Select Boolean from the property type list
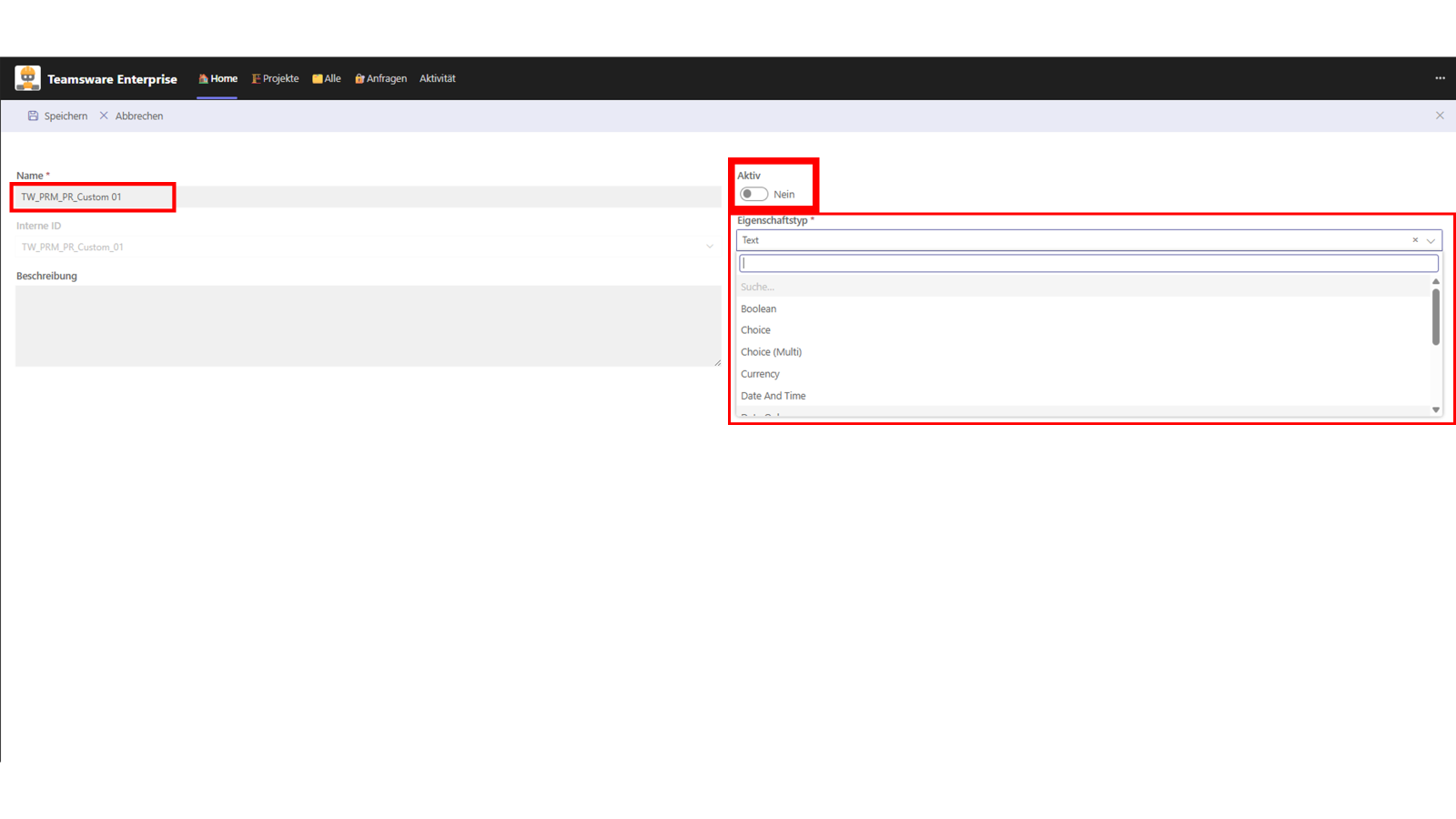 (758, 308)
